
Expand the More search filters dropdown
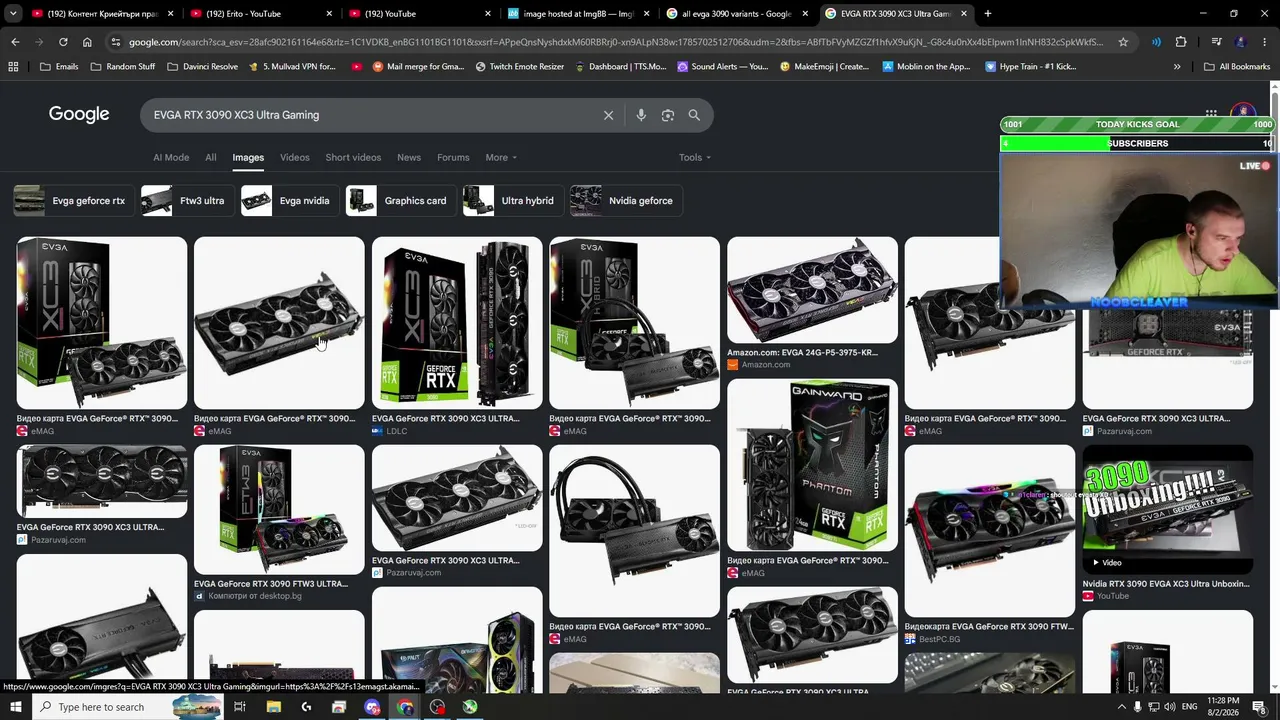501,157
